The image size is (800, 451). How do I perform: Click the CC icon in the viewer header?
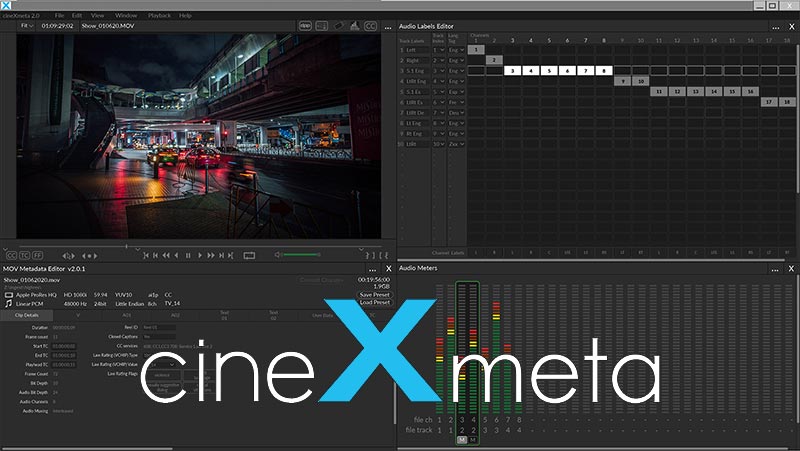[370, 26]
